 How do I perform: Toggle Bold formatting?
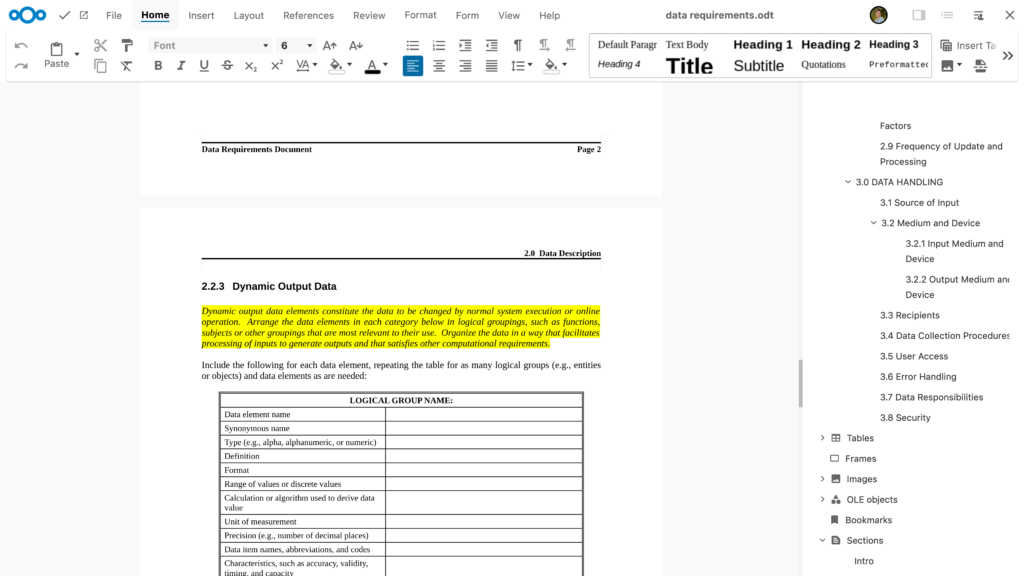[158, 65]
